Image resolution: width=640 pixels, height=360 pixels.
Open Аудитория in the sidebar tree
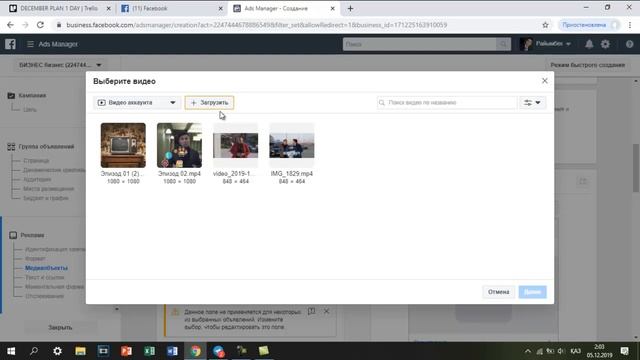tap(37, 179)
